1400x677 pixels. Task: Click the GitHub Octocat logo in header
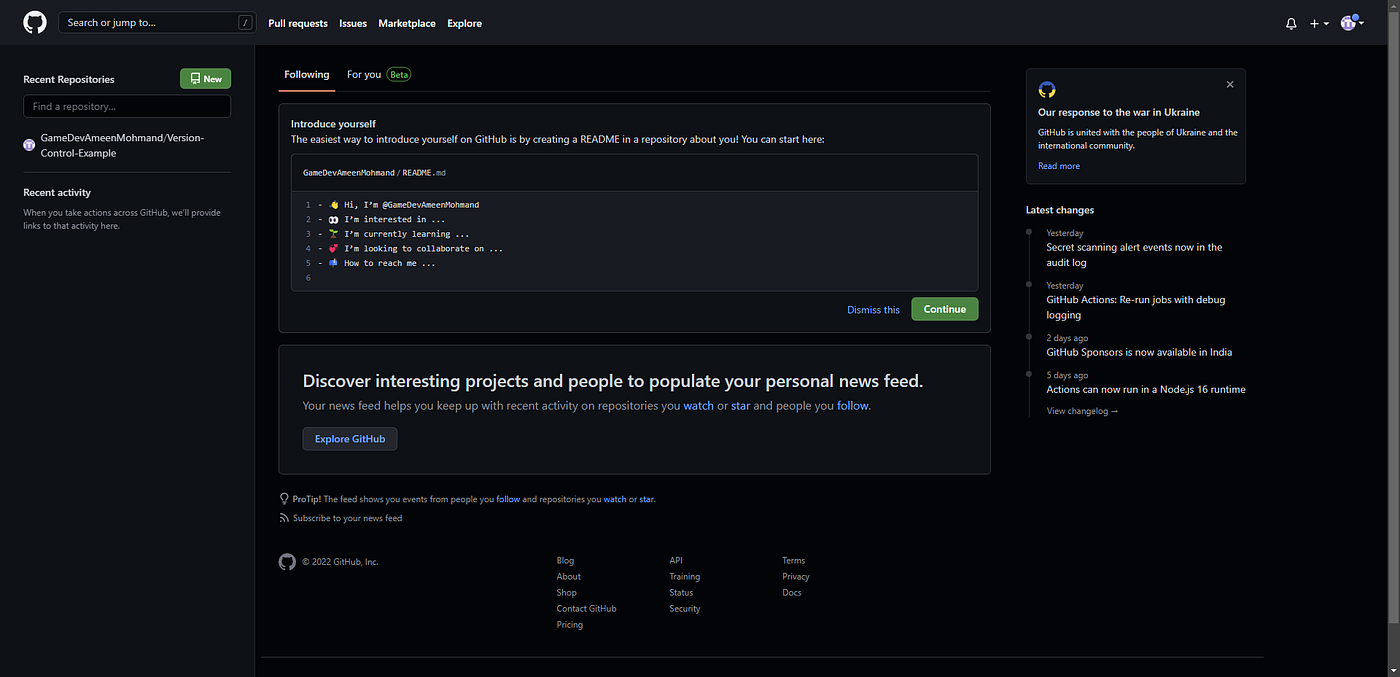(x=35, y=23)
